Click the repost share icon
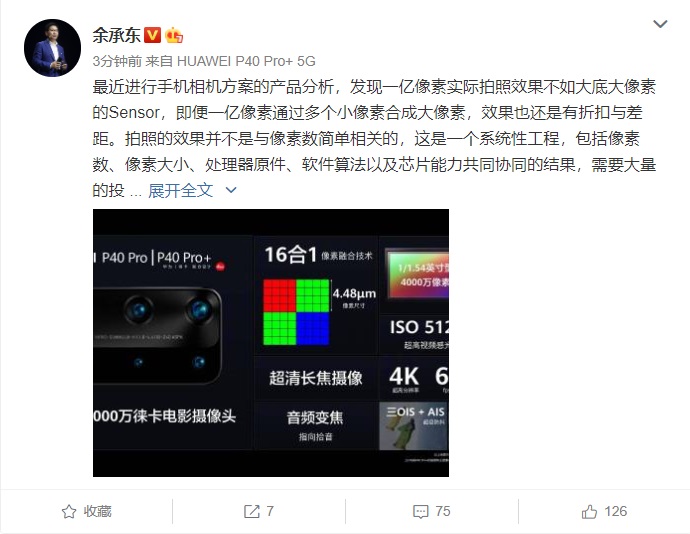The height and width of the screenshot is (534, 690). pos(252,511)
